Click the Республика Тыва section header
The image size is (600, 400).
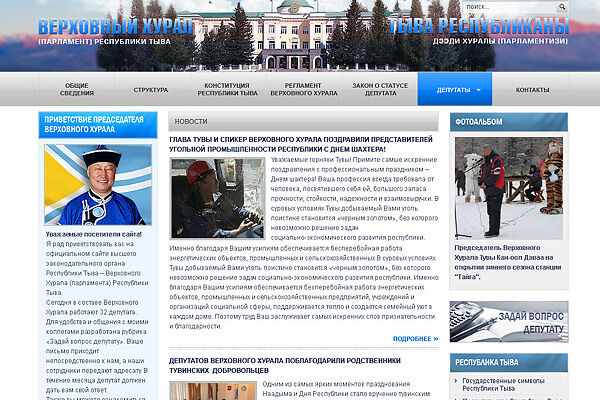pos(509,362)
